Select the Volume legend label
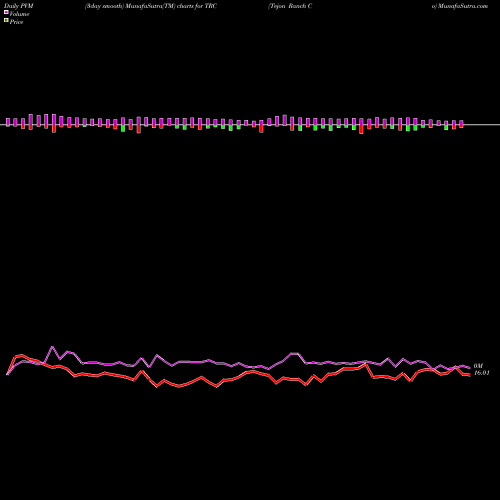Viewport: 500px width, 500px height. point(19,14)
